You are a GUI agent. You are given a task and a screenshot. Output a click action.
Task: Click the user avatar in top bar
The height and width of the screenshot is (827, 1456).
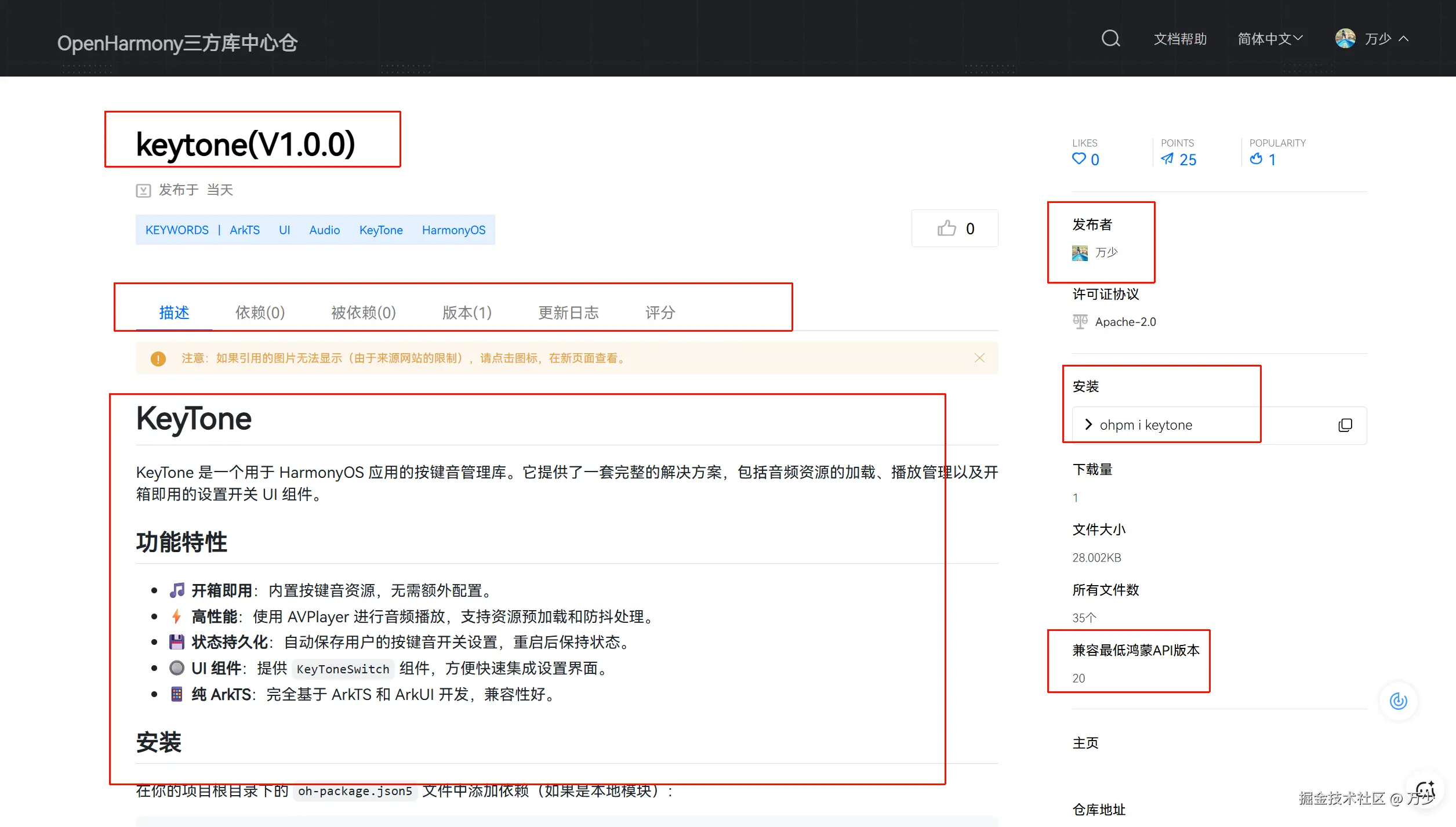pos(1345,39)
